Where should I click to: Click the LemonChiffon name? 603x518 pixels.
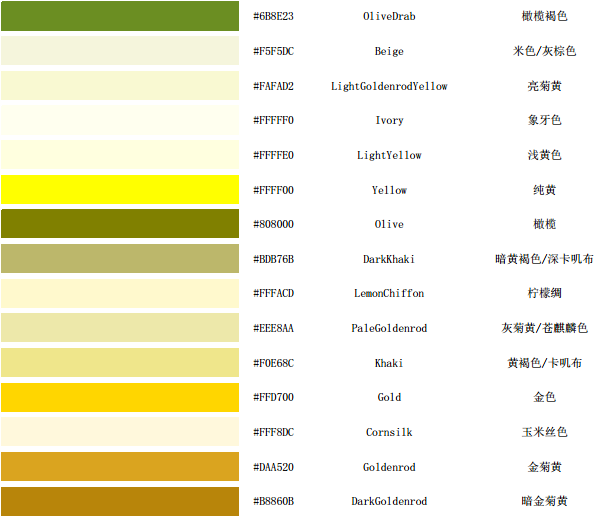[x=389, y=293]
